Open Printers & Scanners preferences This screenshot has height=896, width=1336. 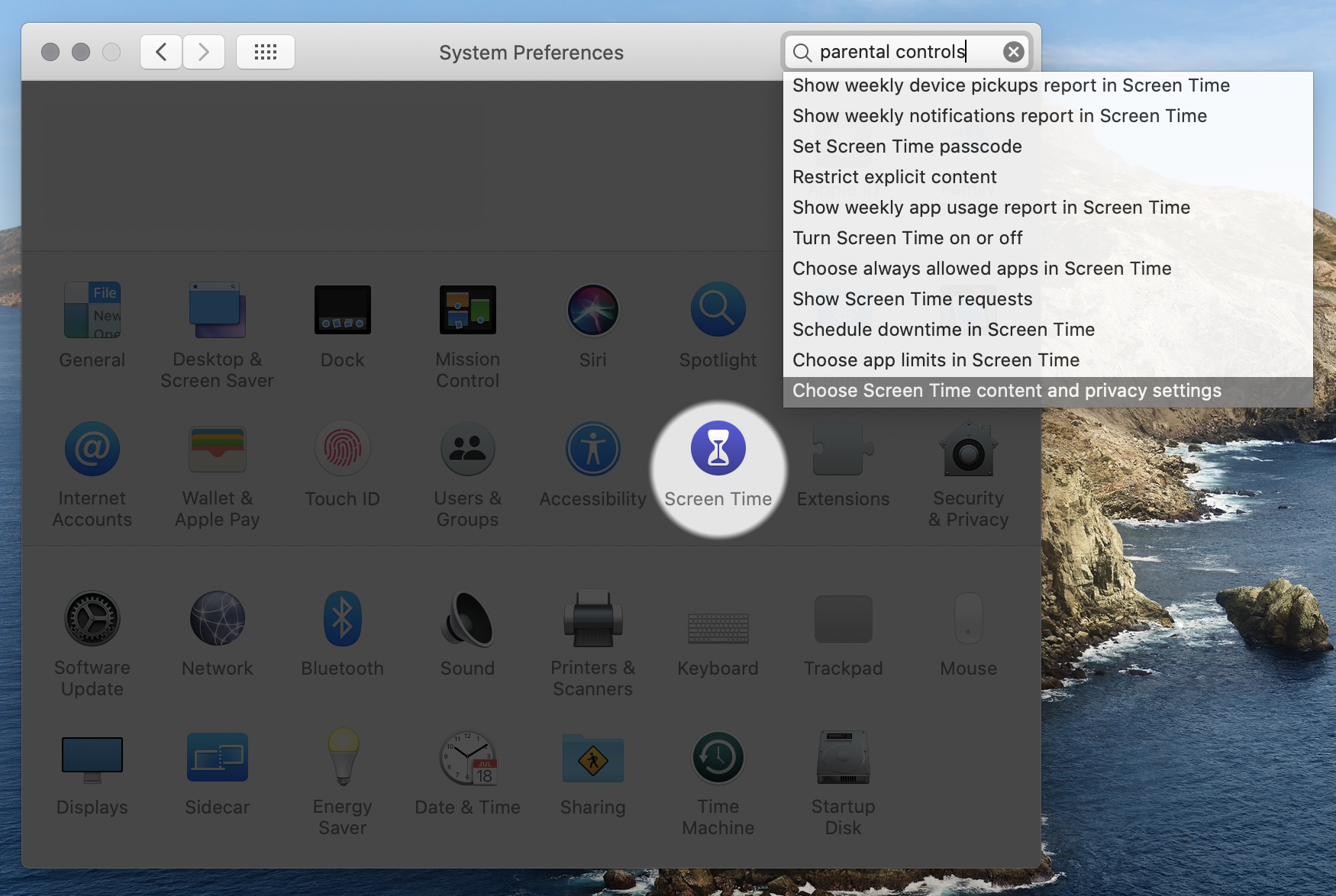(593, 618)
